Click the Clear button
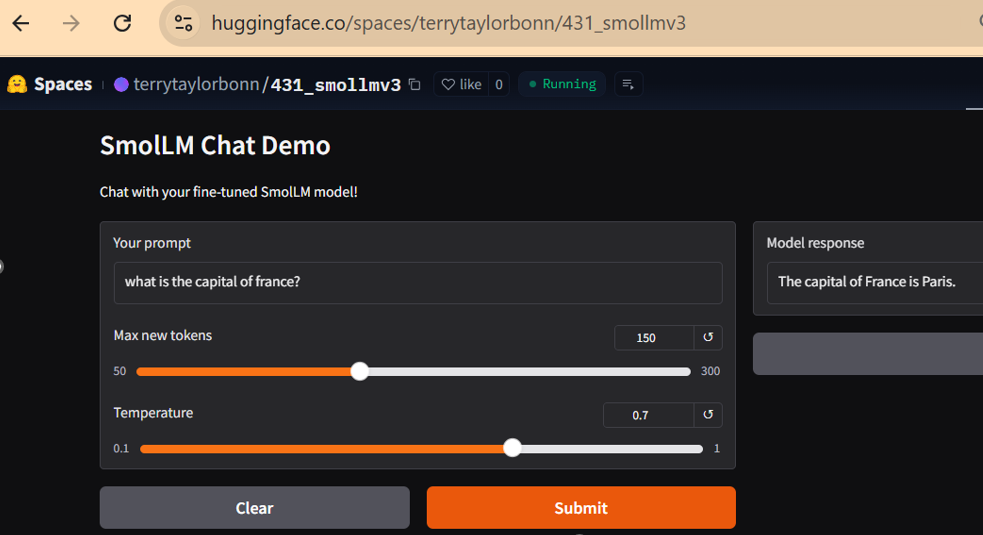Screen dimensions: 983x535 click(x=255, y=507)
